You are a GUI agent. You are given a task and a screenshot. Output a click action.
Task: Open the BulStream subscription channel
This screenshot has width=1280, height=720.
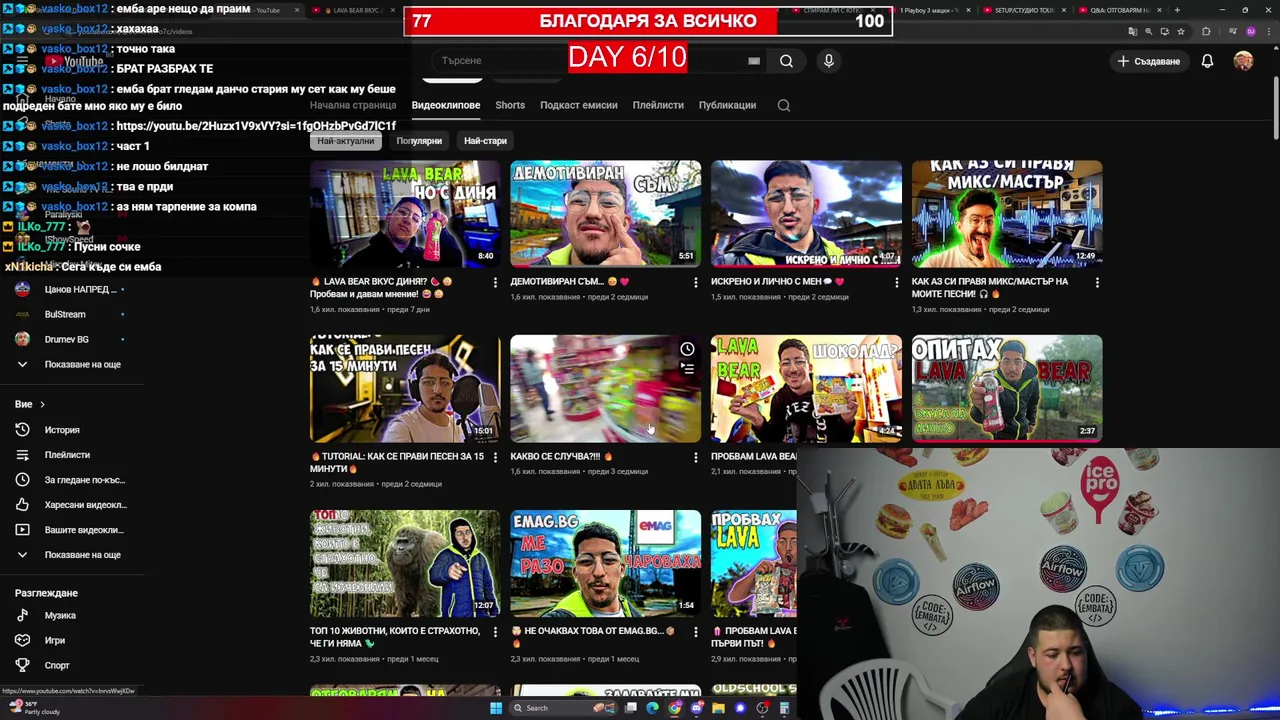click(x=65, y=314)
